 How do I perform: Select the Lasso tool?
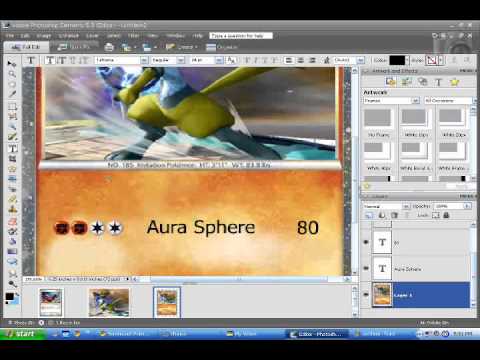click(12, 117)
